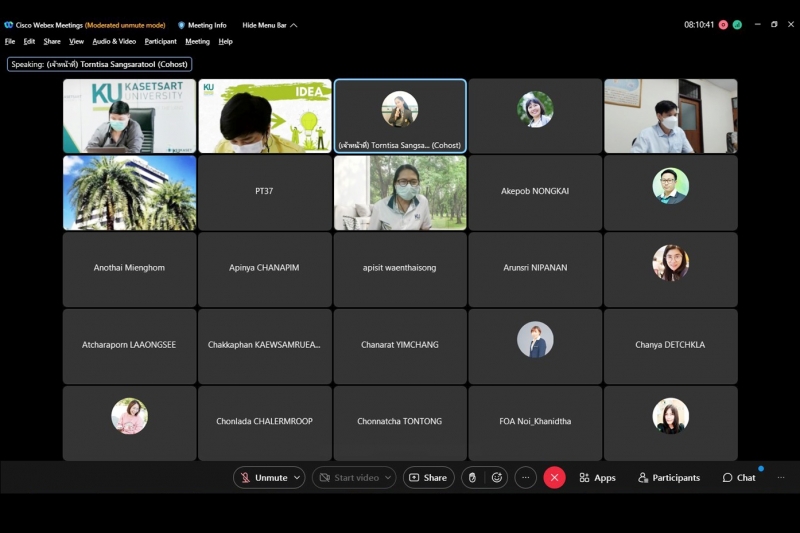Open the reactions smiley icon
Image resolution: width=800 pixels, height=533 pixels.
pos(497,478)
